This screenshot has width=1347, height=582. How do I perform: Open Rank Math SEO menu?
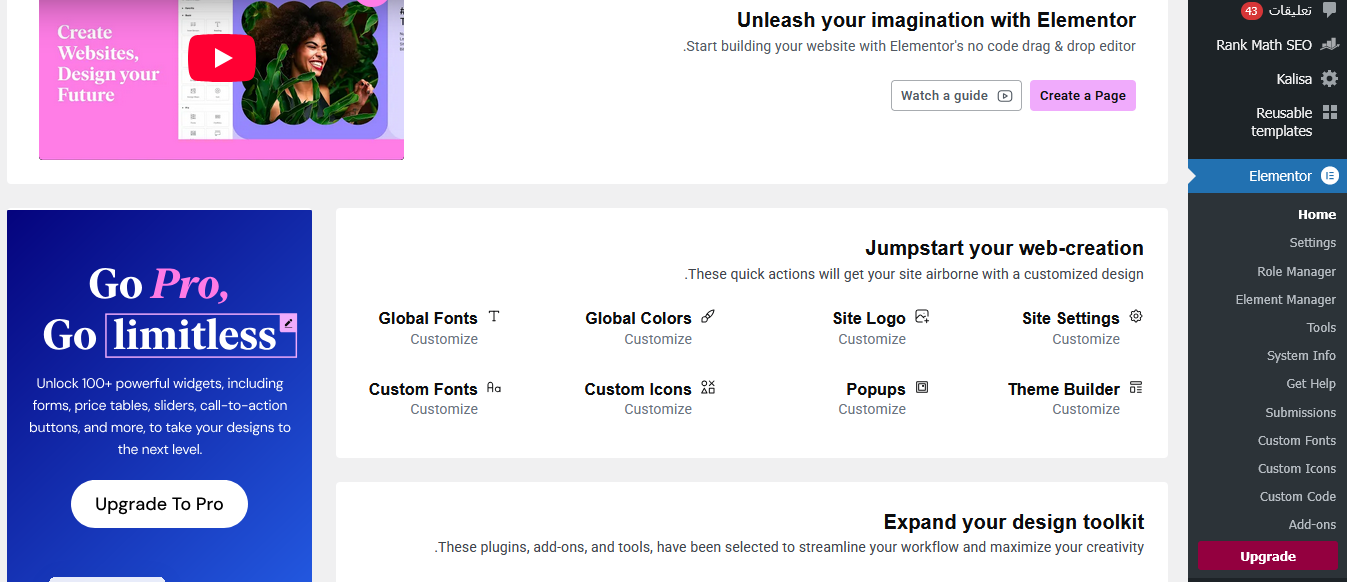tap(1267, 45)
